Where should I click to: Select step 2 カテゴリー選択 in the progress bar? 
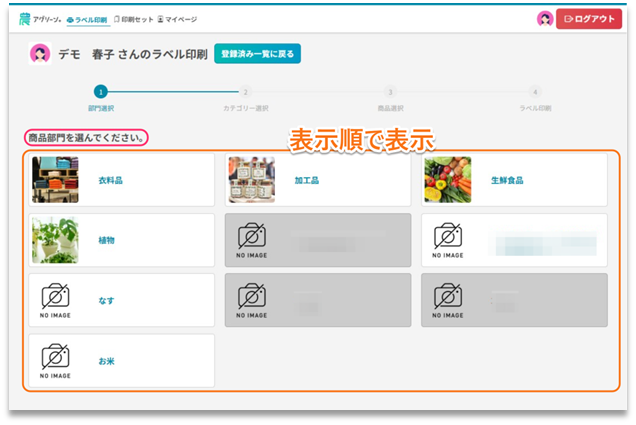pyautogui.click(x=247, y=92)
